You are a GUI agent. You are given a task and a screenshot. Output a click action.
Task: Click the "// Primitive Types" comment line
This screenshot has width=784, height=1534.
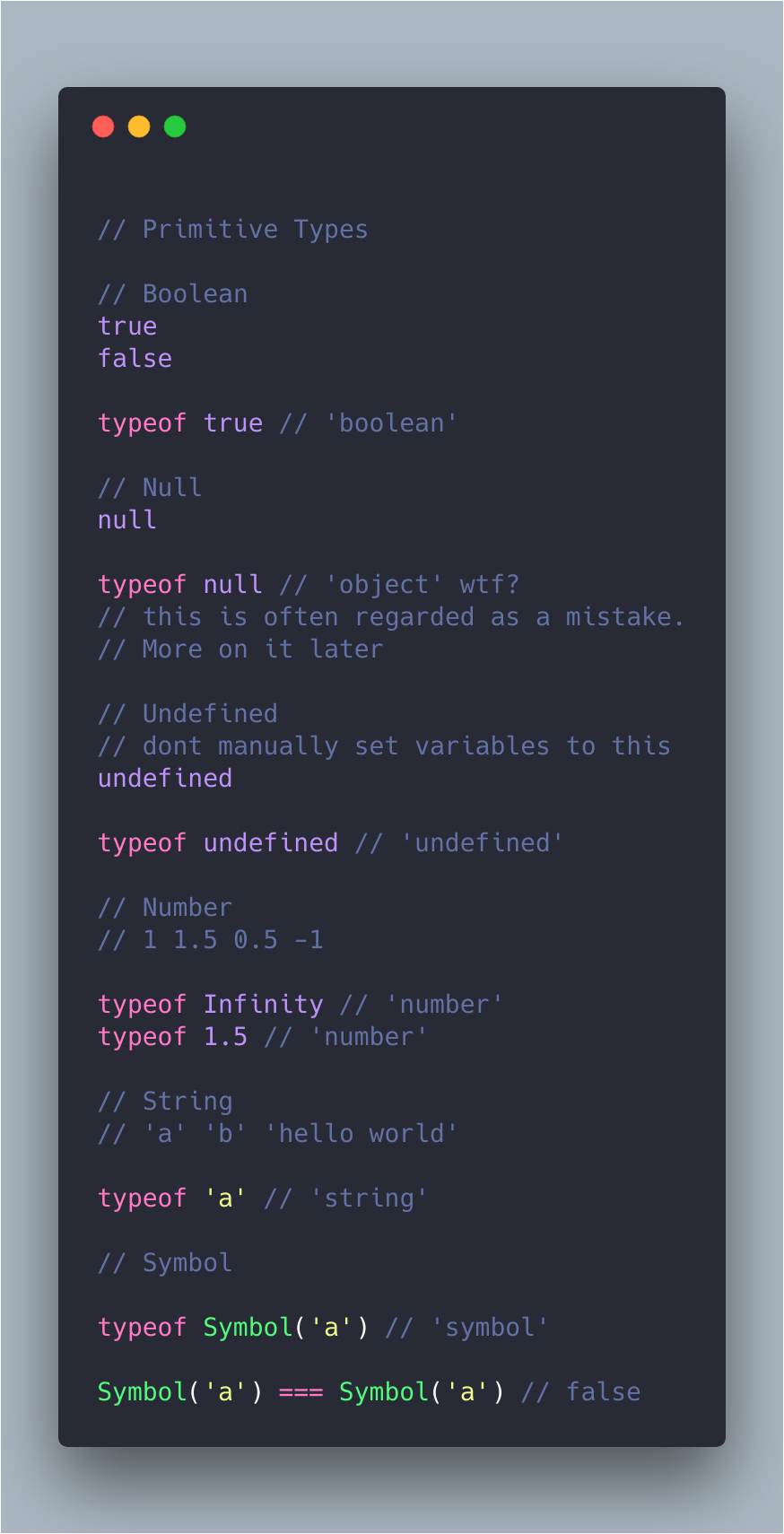[232, 230]
